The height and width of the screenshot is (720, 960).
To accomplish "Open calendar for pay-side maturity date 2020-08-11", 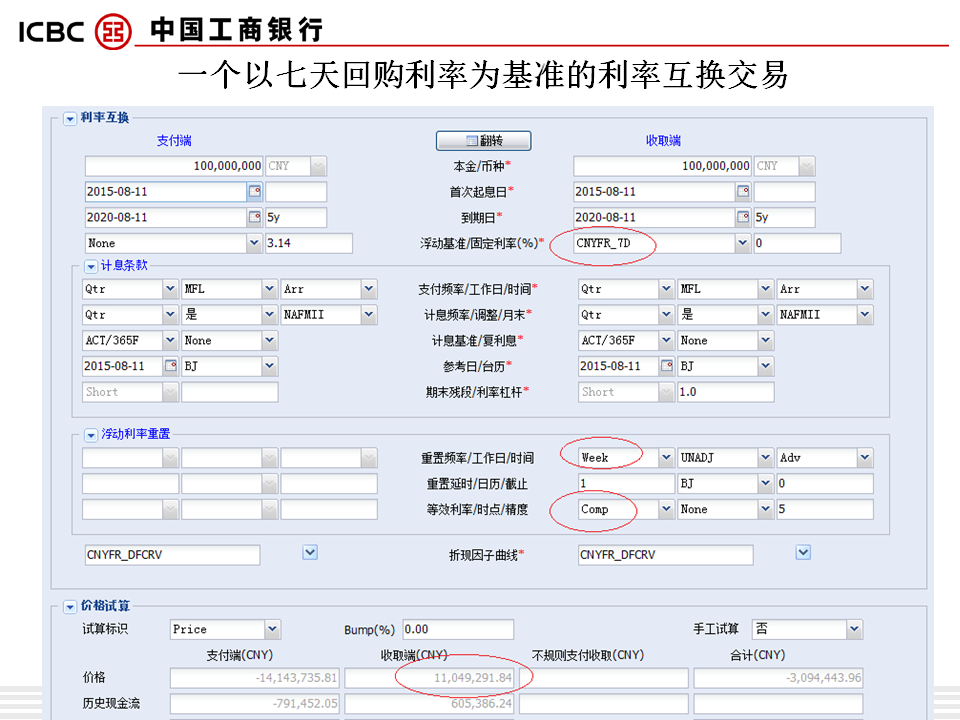I will coord(254,218).
